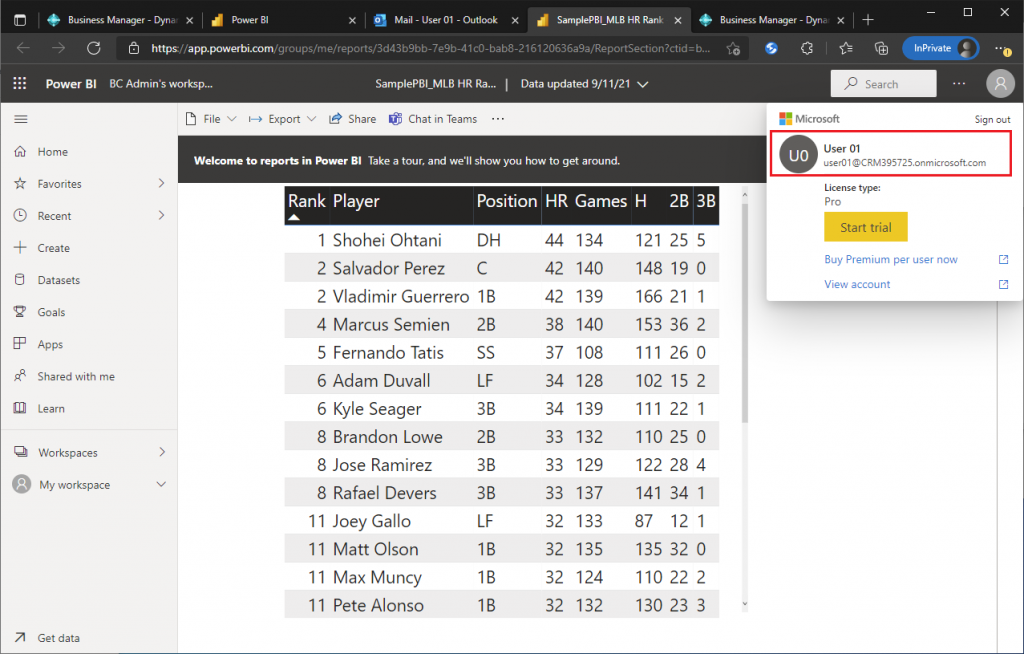Expand the Workspaces flyout chevron

click(161, 452)
